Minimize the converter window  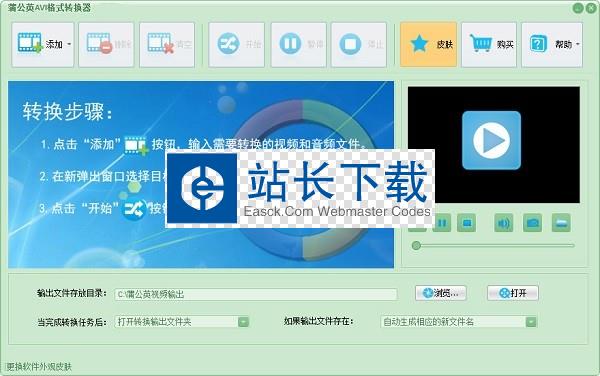coord(578,8)
